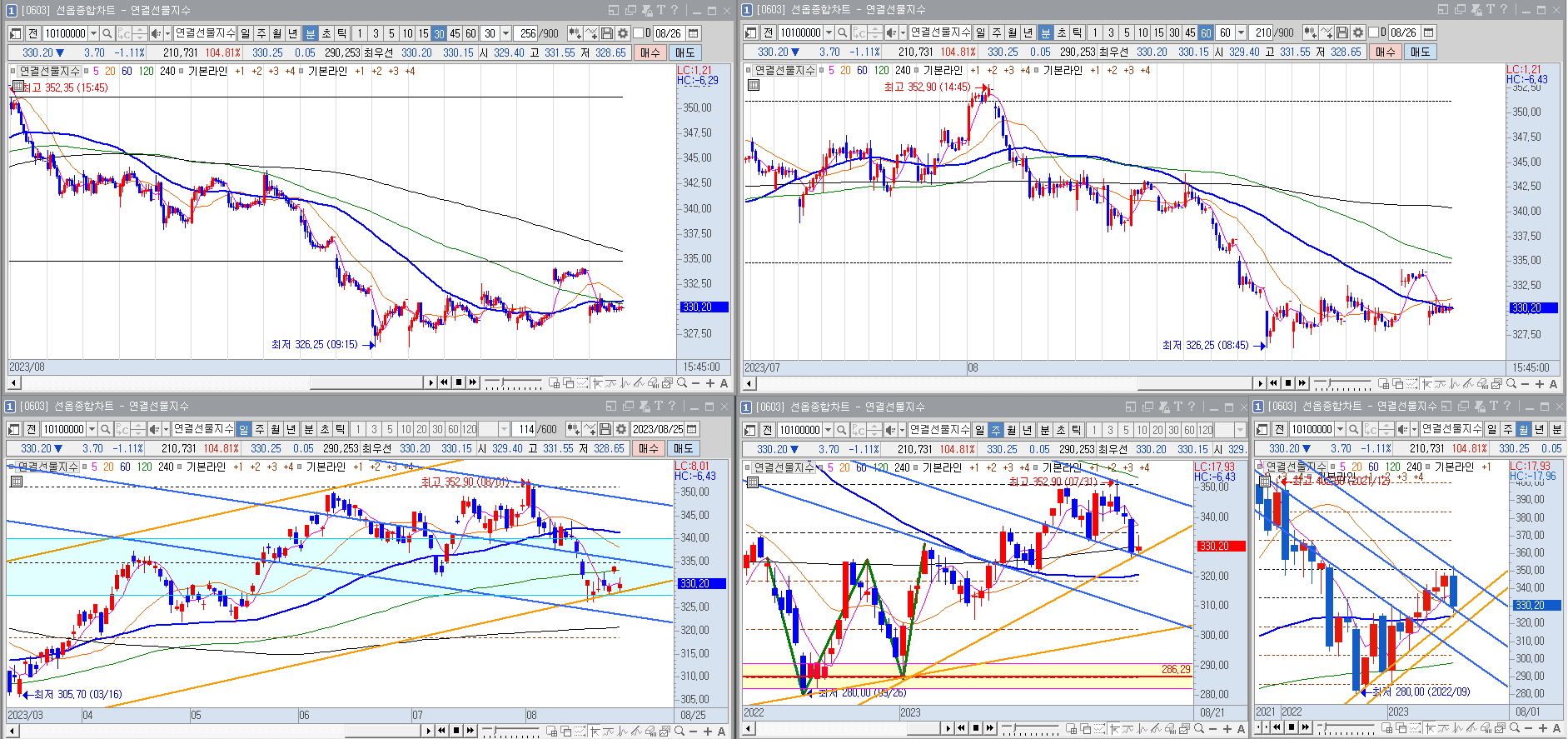Image resolution: width=1568 pixels, height=739 pixels.
Task: Select the 월 (monthly) period in the weekly chart window
Action: [x=1011, y=430]
